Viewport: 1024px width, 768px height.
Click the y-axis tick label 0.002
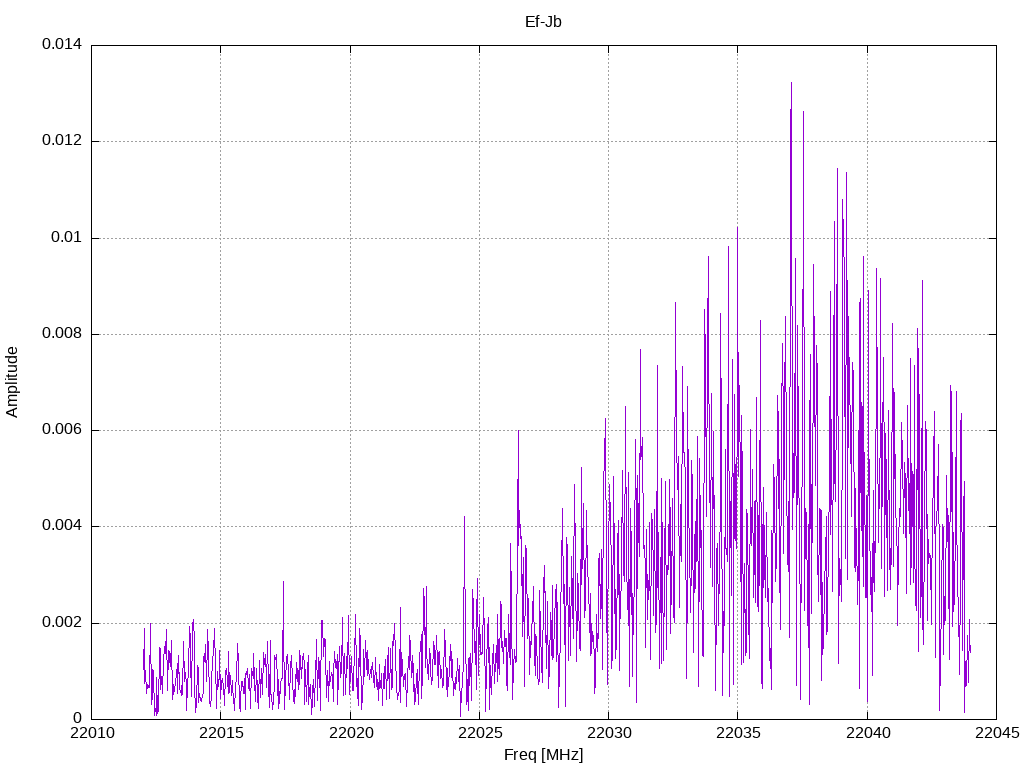tap(62, 622)
